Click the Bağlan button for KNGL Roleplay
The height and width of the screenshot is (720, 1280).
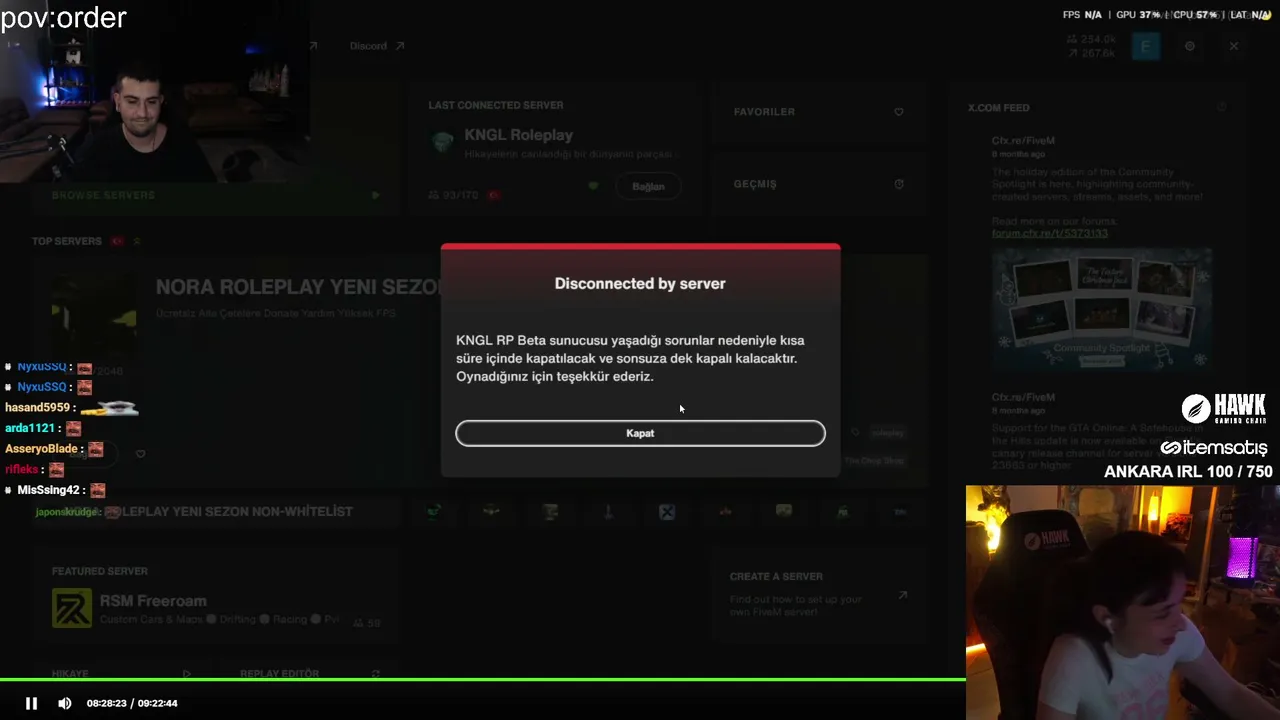(648, 186)
